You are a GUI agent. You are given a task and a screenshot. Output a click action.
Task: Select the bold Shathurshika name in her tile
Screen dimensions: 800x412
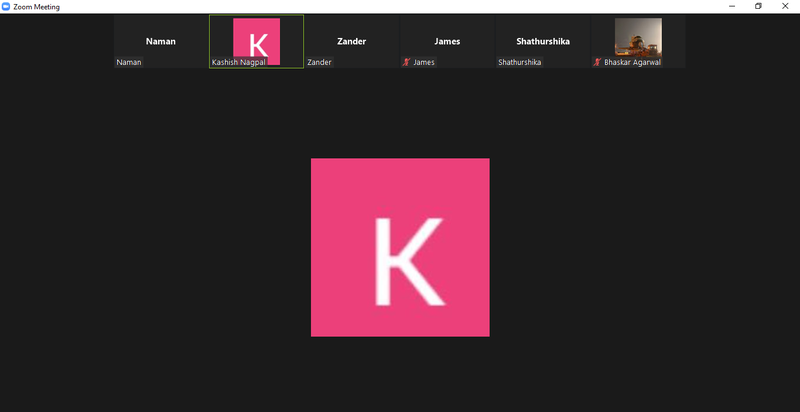tap(542, 42)
